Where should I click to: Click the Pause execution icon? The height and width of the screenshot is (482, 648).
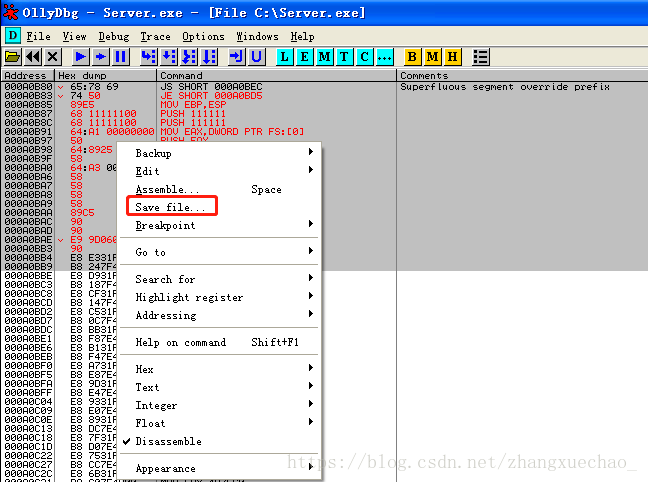121,57
